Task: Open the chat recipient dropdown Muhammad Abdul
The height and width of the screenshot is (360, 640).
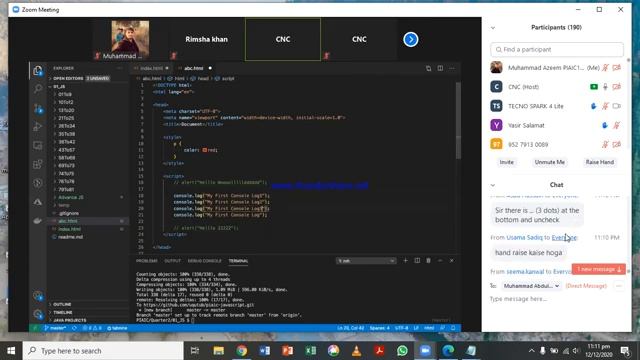Action: (x=531, y=286)
